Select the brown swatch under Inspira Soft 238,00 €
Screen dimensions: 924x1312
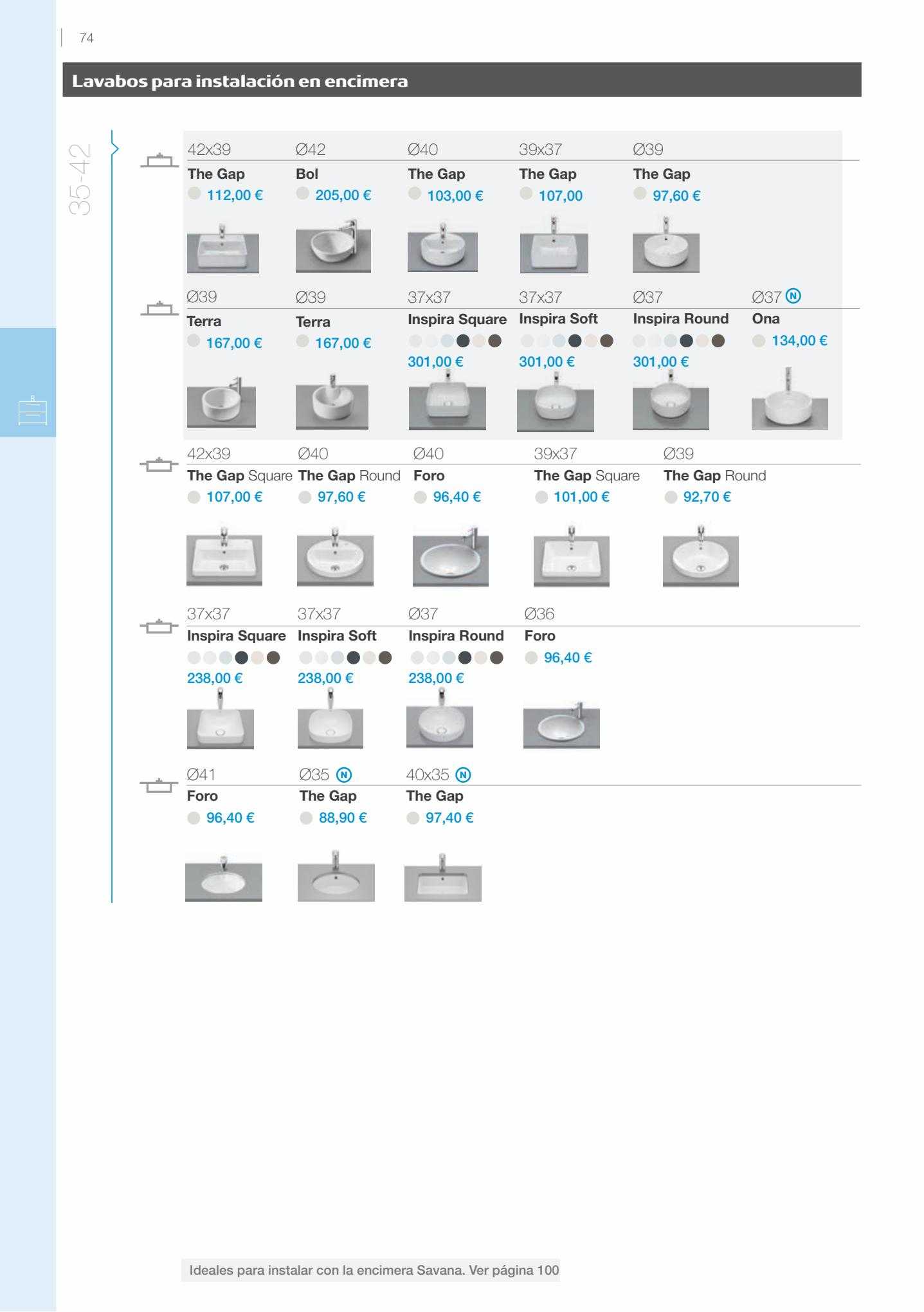(x=385, y=658)
